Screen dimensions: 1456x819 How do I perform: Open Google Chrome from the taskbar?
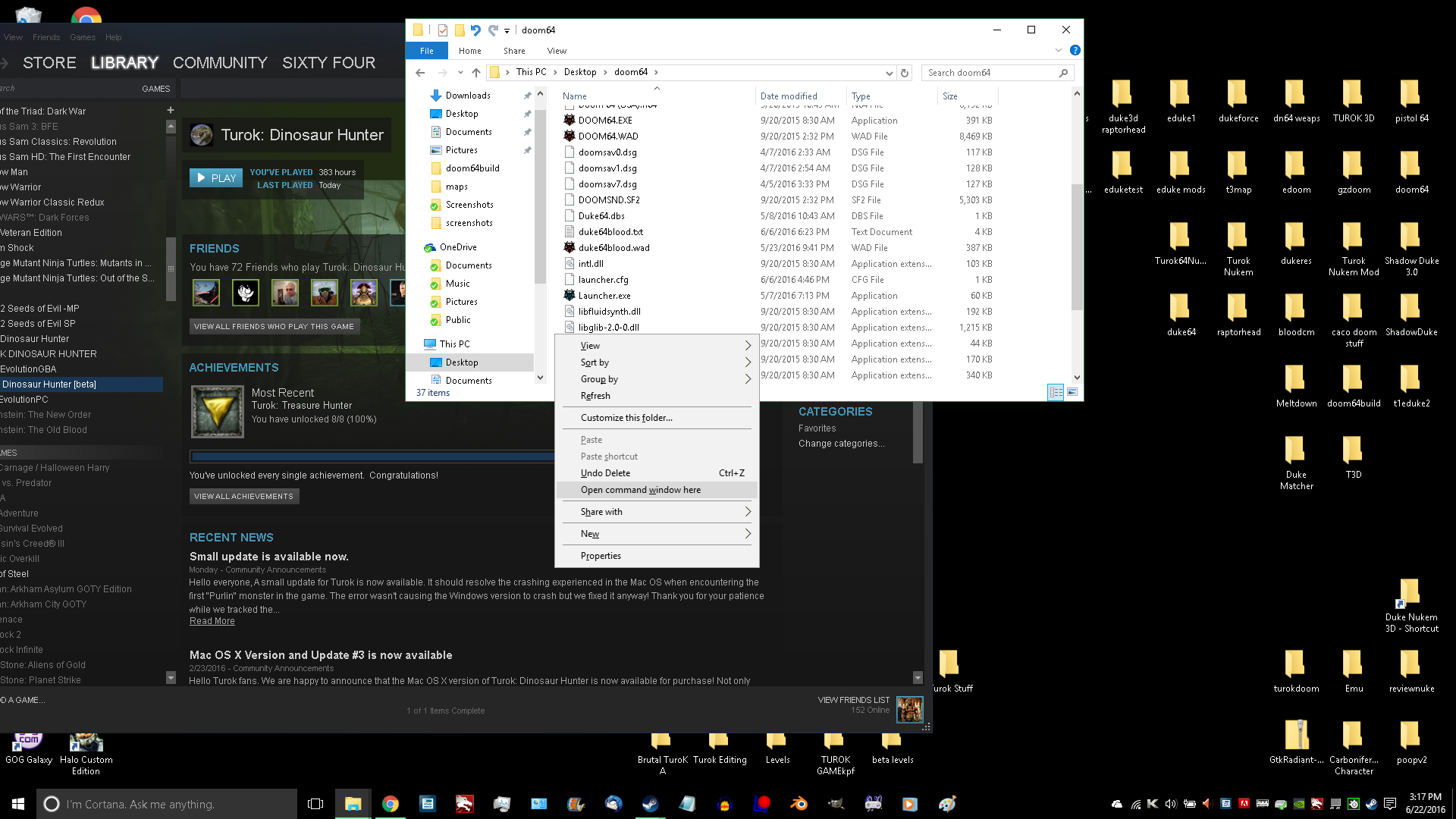point(390,804)
